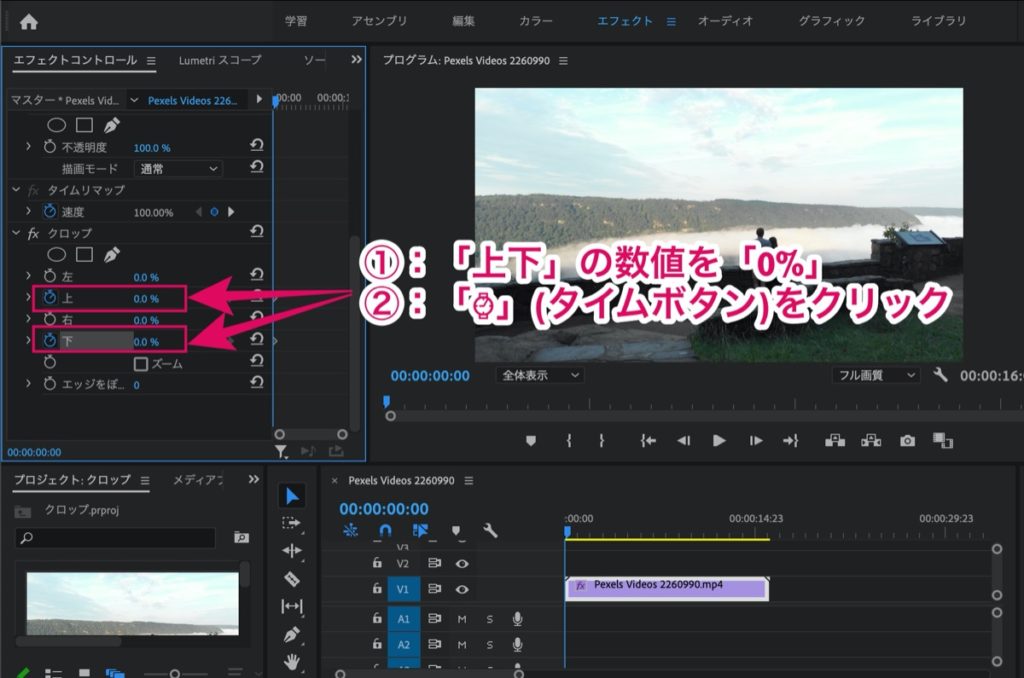Select the オーディオ workspace tab
Screen dimensions: 1024x678
point(725,21)
